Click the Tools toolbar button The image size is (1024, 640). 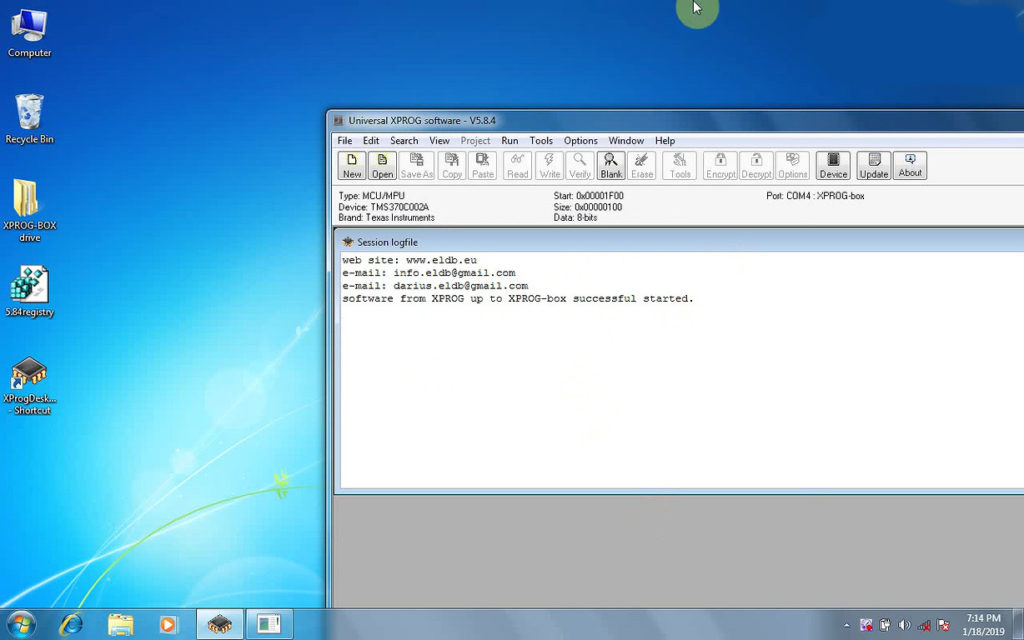tap(680, 166)
